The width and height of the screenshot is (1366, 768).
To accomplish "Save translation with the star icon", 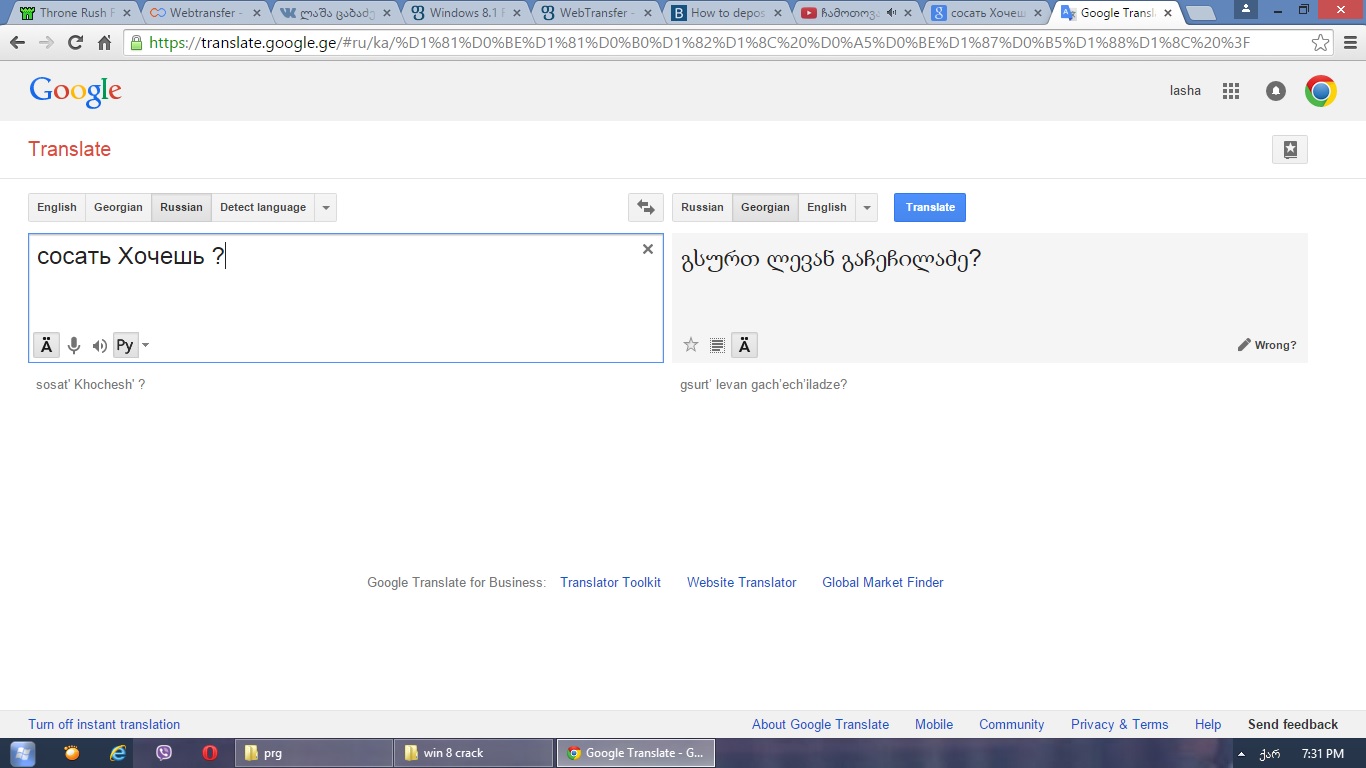I will [x=690, y=345].
